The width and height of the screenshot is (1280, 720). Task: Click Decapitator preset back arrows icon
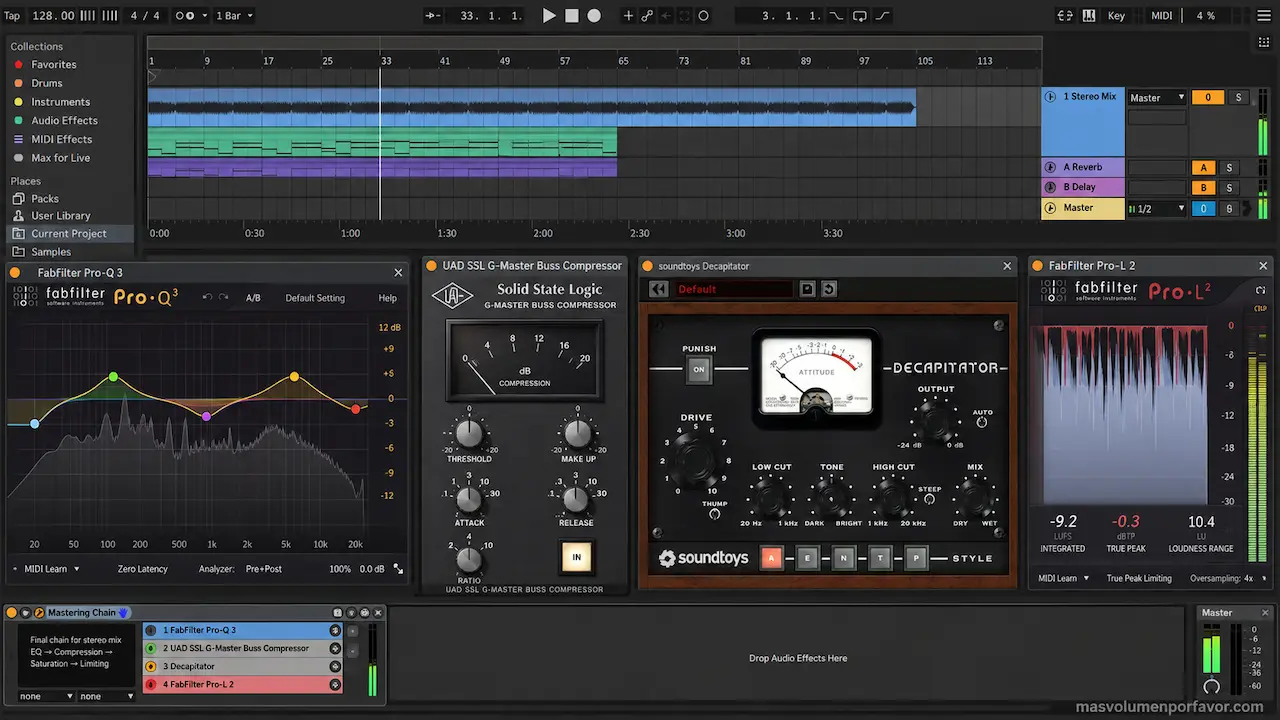[658, 289]
